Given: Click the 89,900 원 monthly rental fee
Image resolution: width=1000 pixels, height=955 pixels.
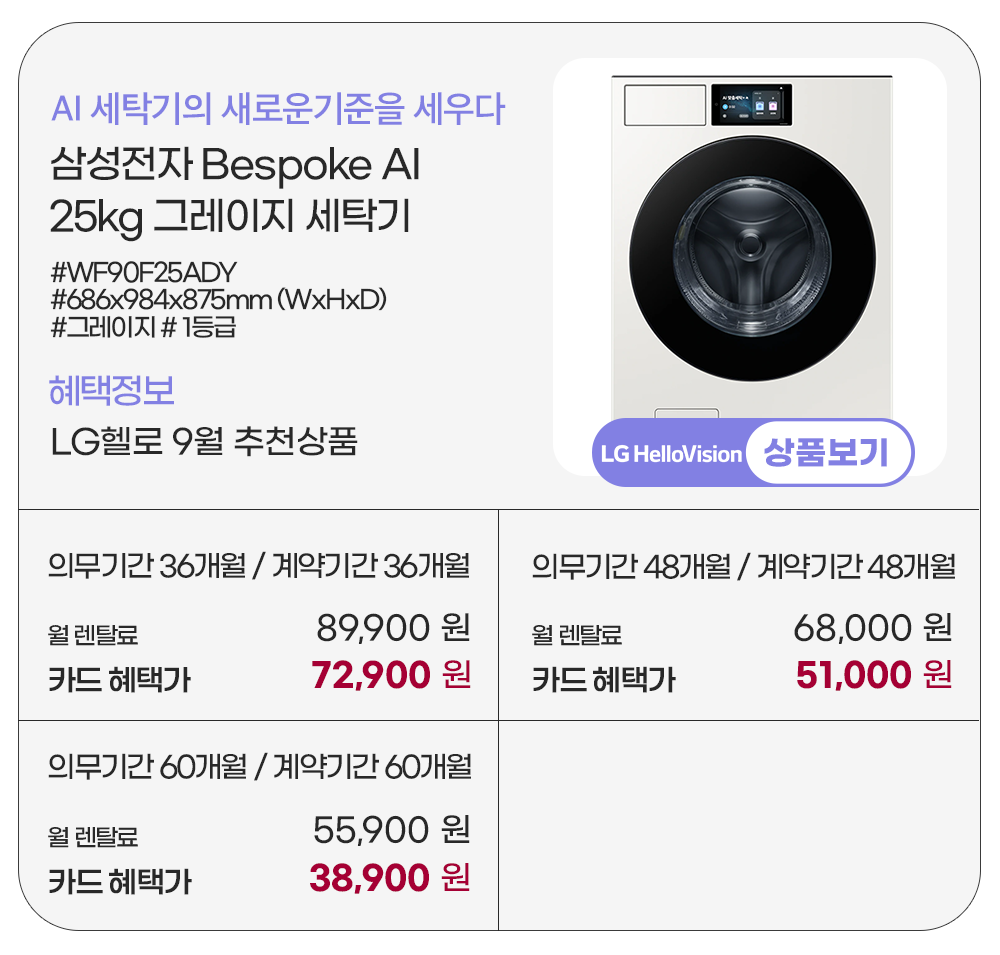Looking at the screenshot, I should coord(392,628).
